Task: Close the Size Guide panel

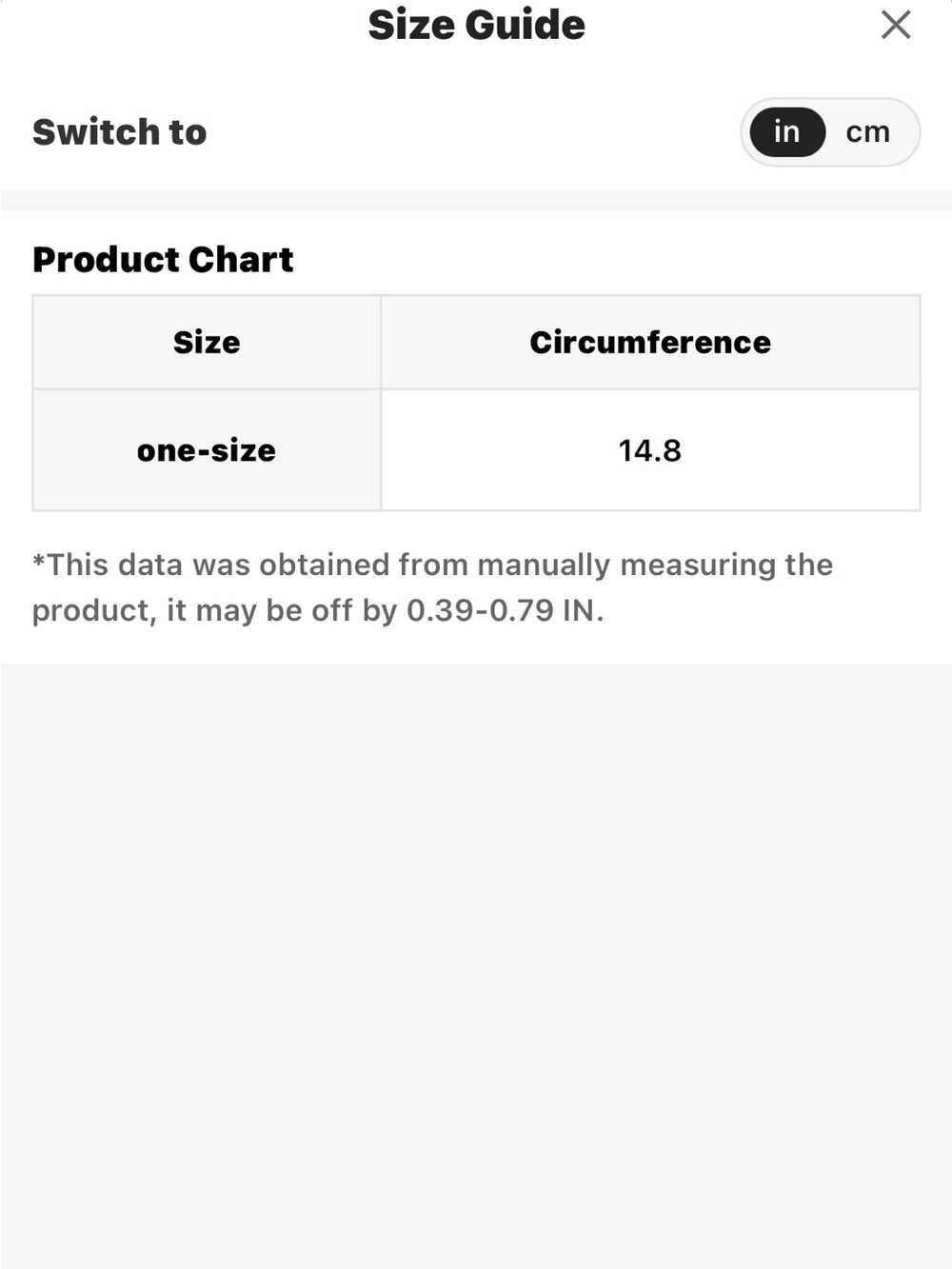Action: tap(896, 25)
